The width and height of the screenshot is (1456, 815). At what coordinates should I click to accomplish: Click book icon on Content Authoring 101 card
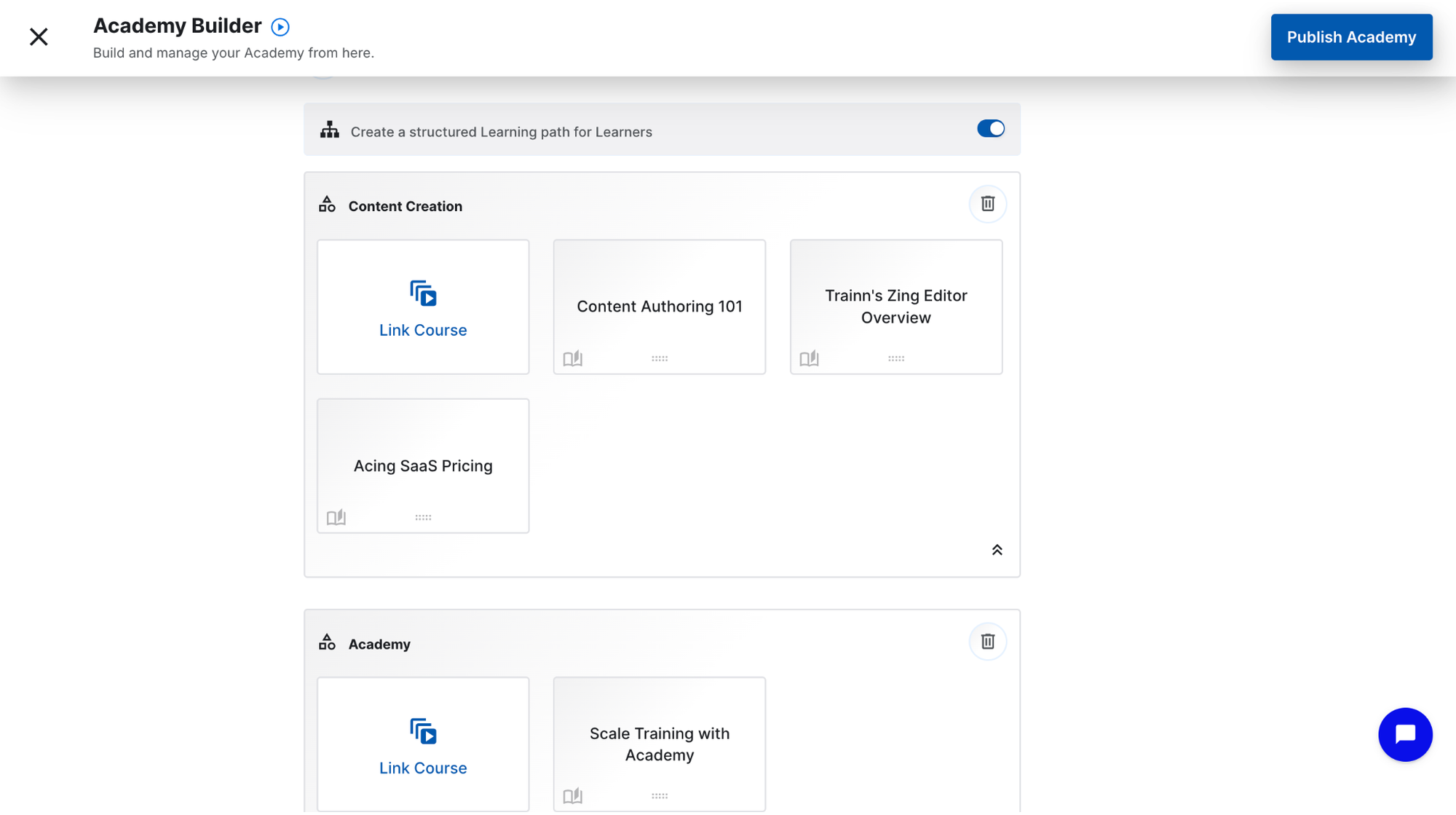pos(573,358)
